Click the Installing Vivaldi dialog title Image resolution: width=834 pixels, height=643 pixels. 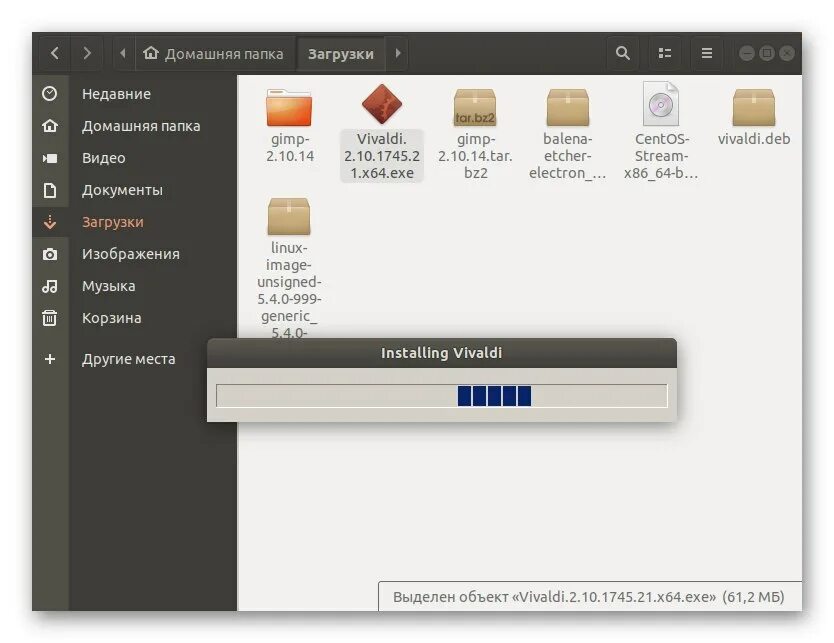(441, 353)
